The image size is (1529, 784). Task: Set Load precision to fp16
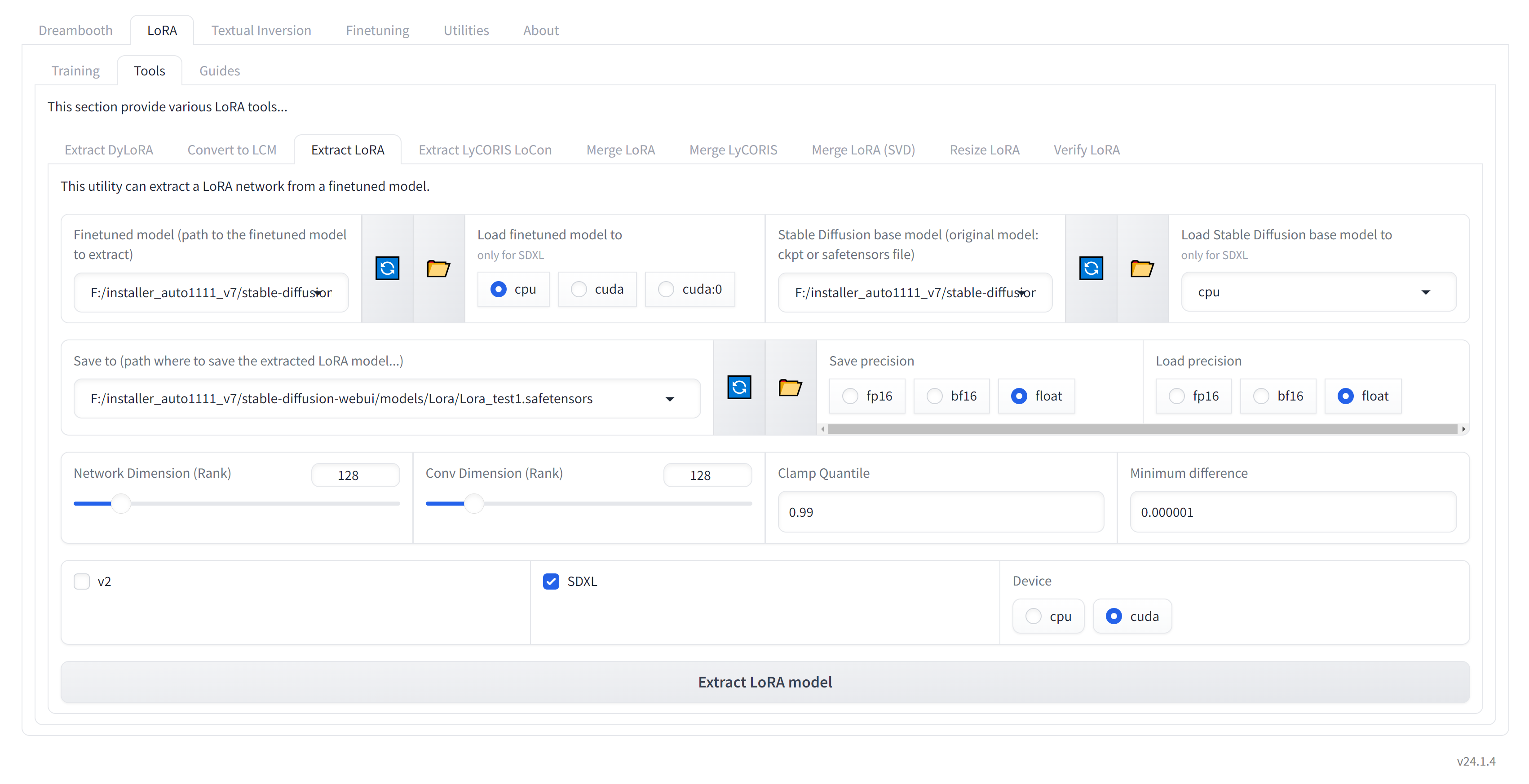(x=1193, y=396)
